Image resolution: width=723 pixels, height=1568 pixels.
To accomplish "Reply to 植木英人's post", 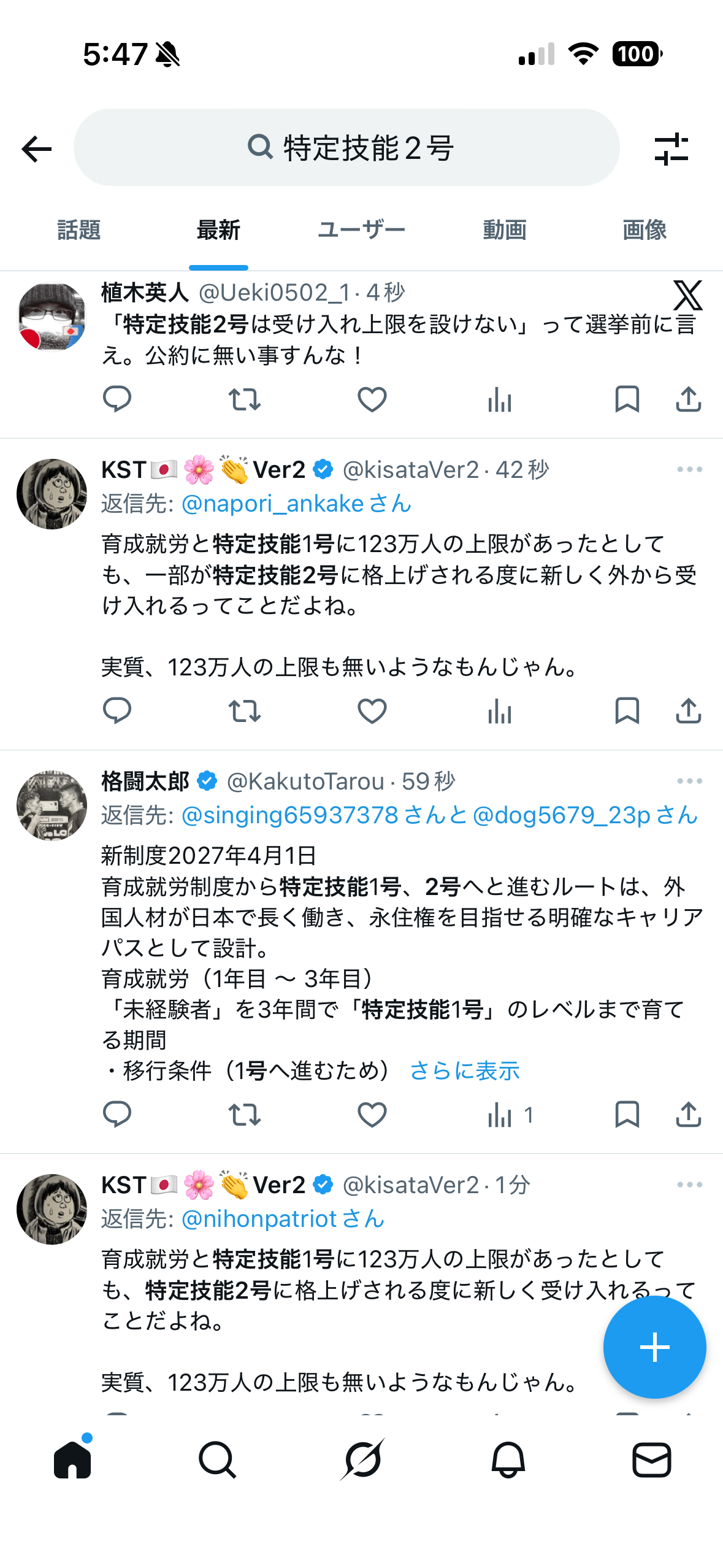I will pyautogui.click(x=117, y=399).
